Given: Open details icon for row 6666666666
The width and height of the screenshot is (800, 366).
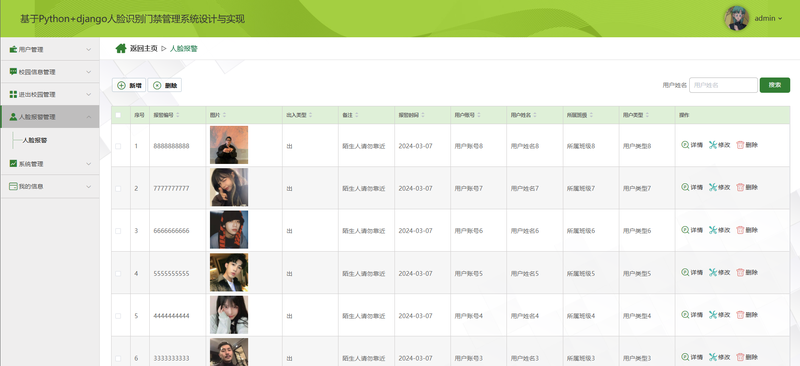Looking at the screenshot, I should click(x=685, y=230).
